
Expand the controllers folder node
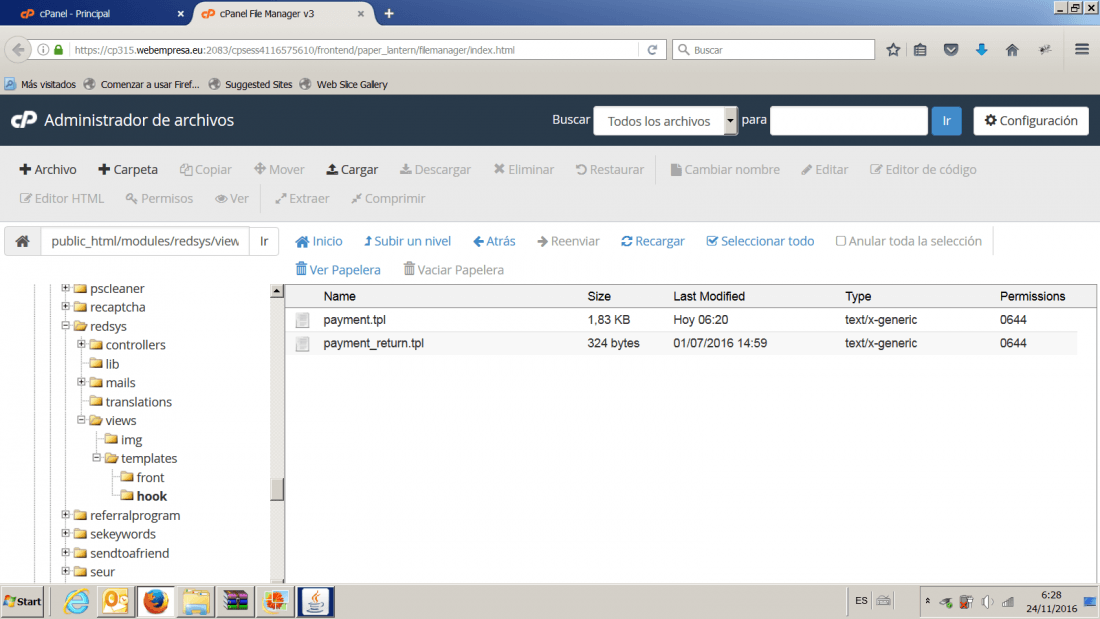tap(81, 345)
